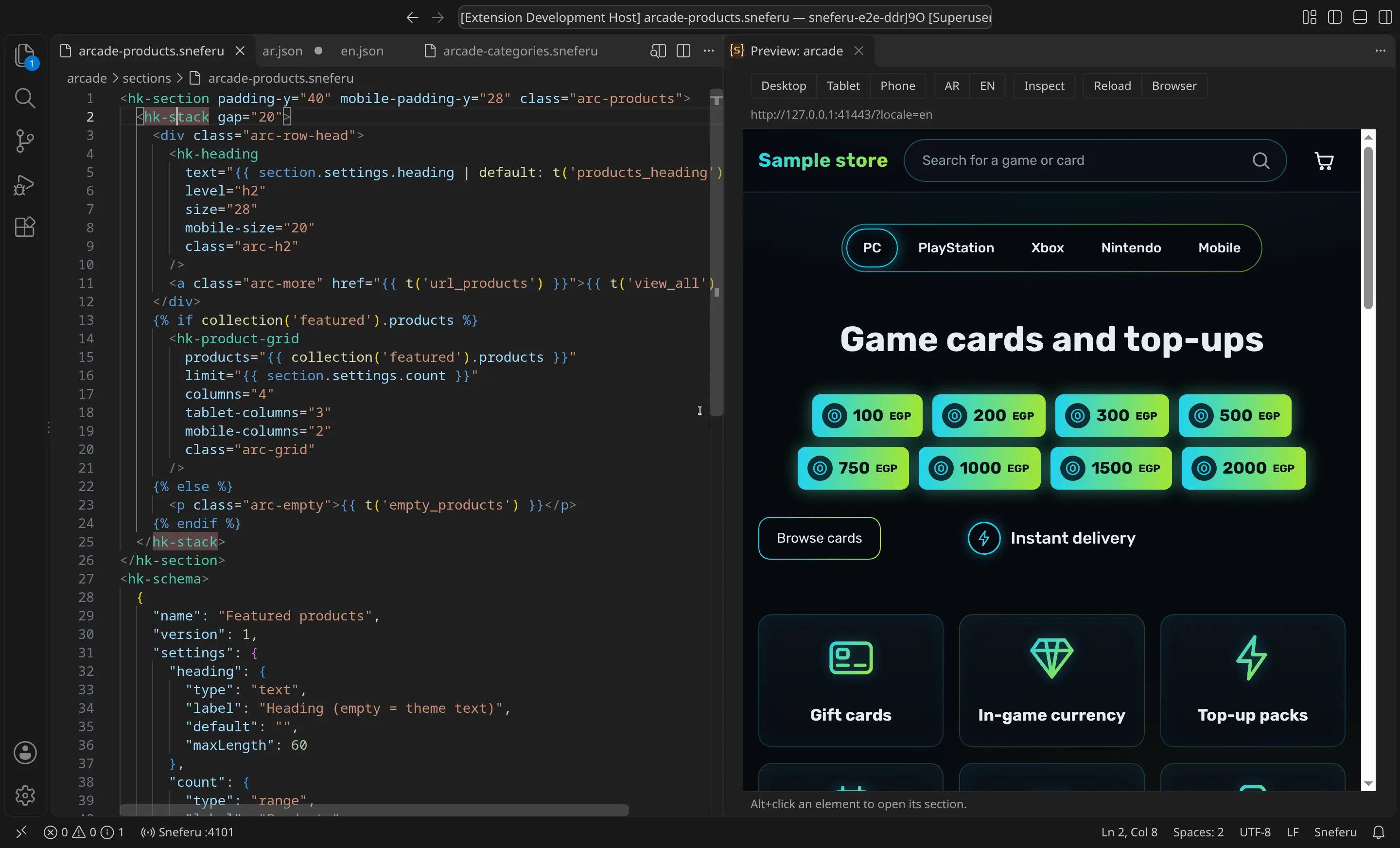The image size is (1400, 848).
Task: Open the preview-to-side icon in the editor toolbar
Action: click(658, 51)
